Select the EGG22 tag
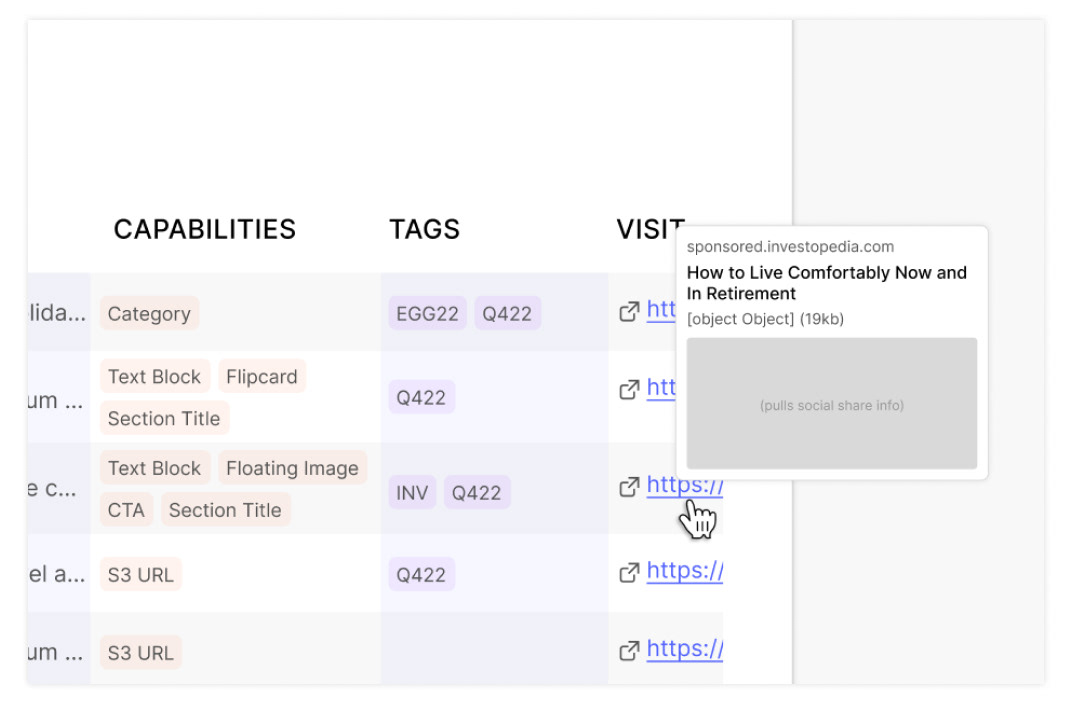This screenshot has height=704, width=1072. pos(427,313)
